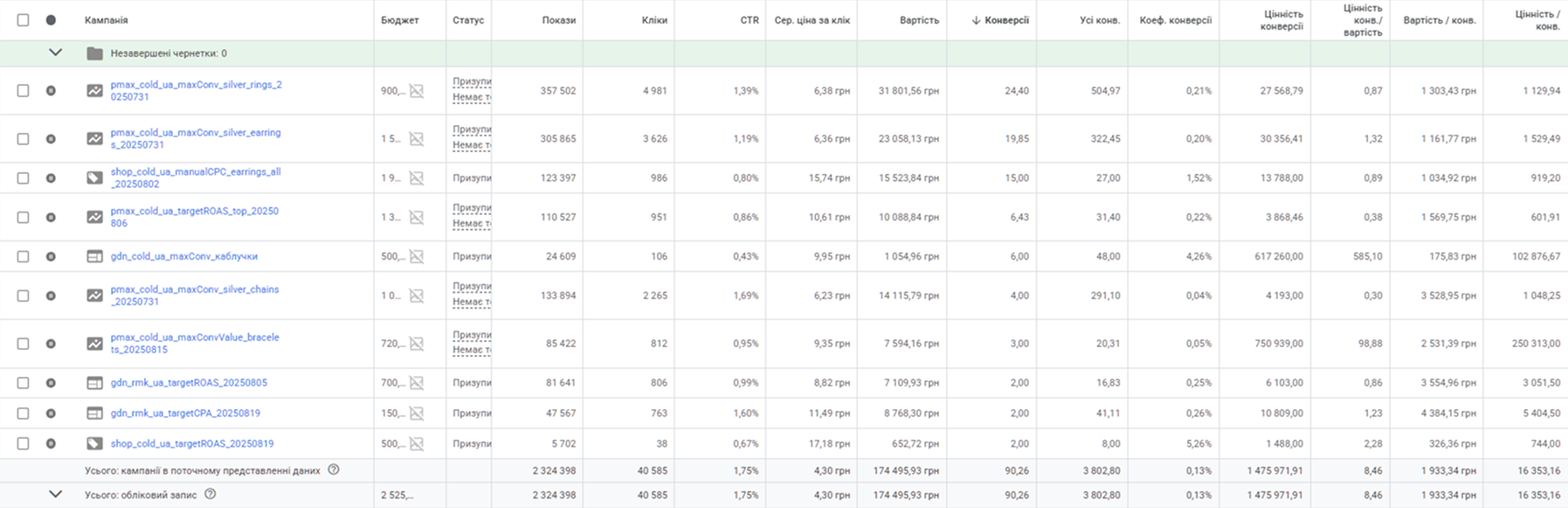Expand the 'Усього: обліковий запис' totals chevron
Image resolution: width=1568 pixels, height=508 pixels.
tap(55, 495)
